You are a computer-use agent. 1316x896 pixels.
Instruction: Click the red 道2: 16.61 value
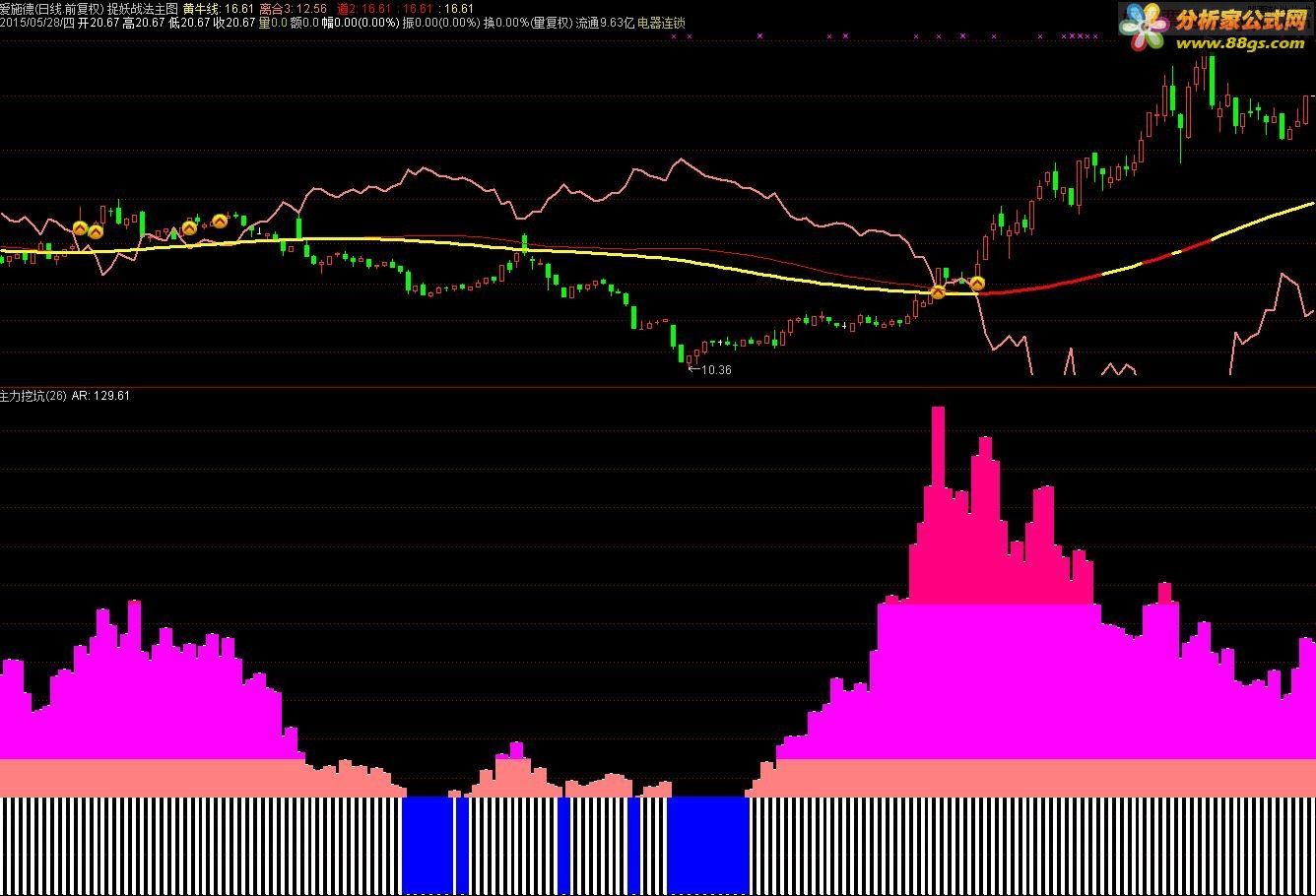[x=363, y=9]
